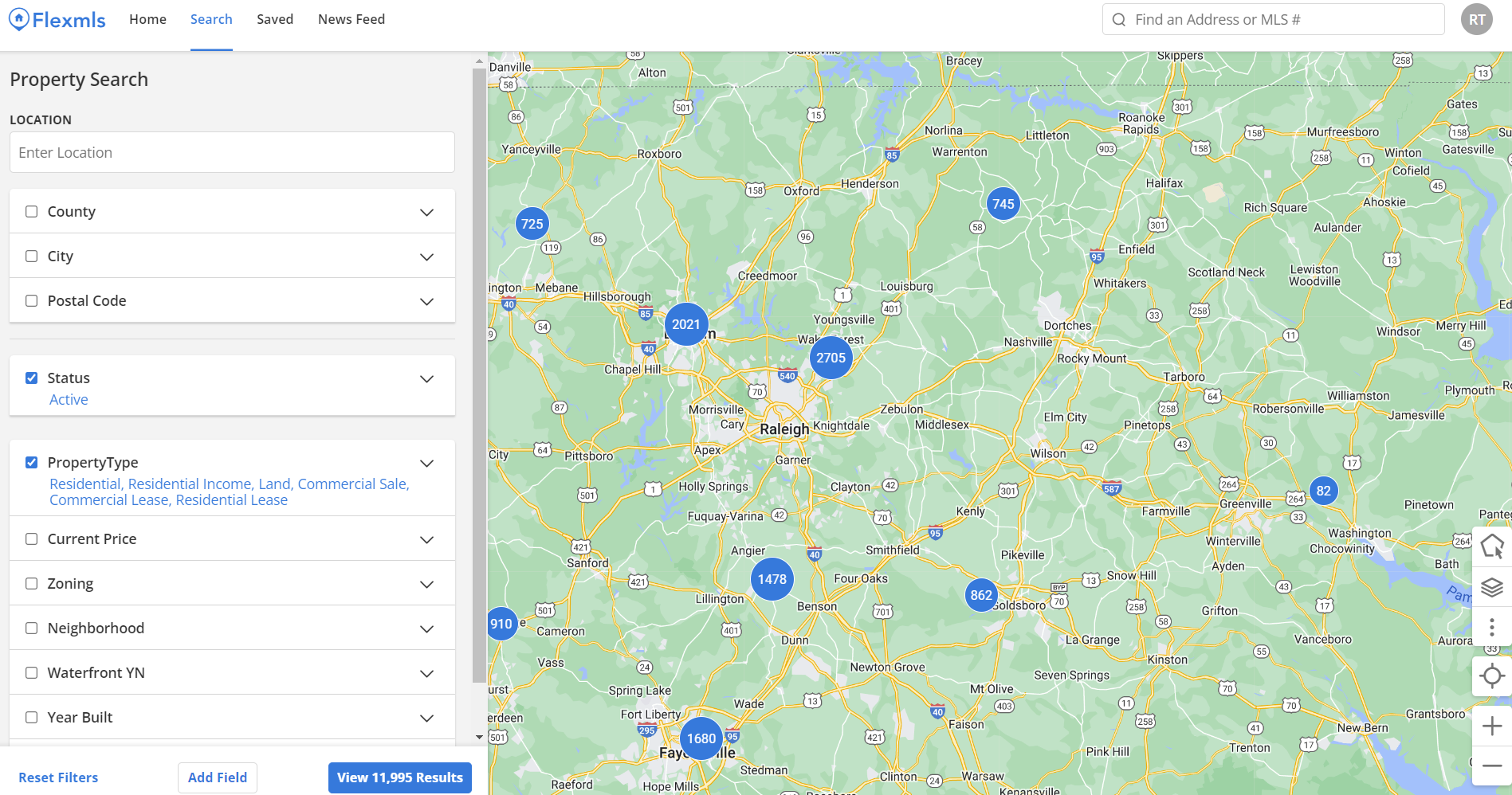The image size is (1512, 795).
Task: Expand the Year Built filter chevron
Action: [x=427, y=719]
